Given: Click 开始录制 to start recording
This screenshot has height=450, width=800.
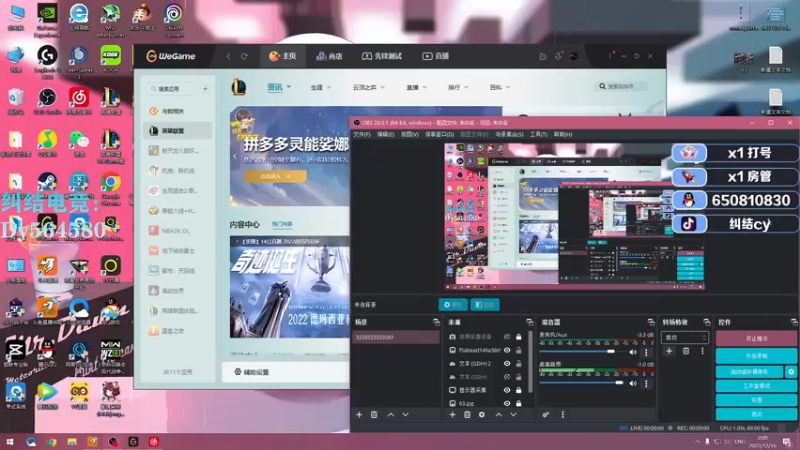Looking at the screenshot, I should [x=756, y=355].
